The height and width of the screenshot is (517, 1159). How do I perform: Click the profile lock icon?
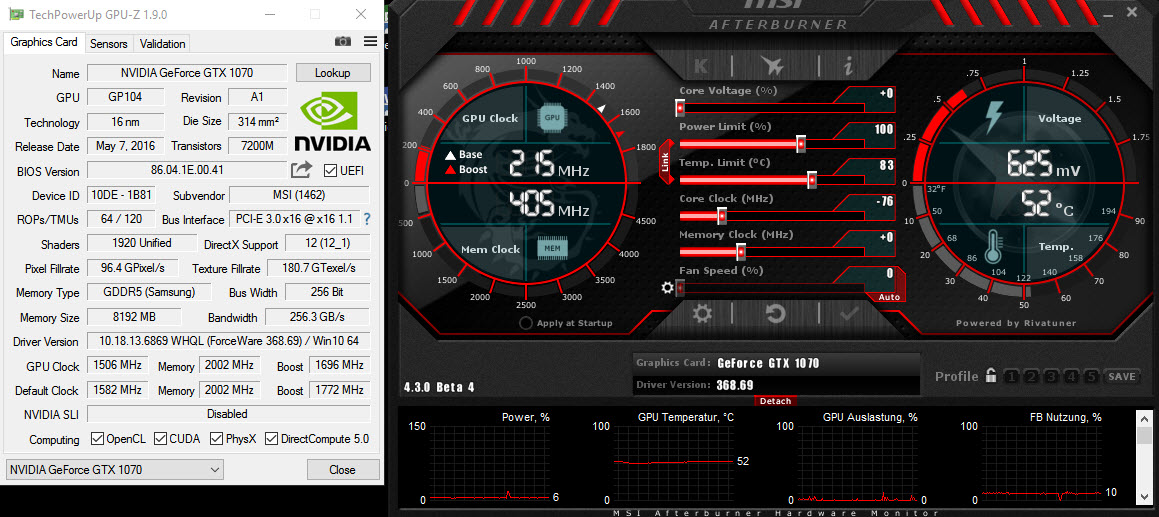[x=990, y=376]
